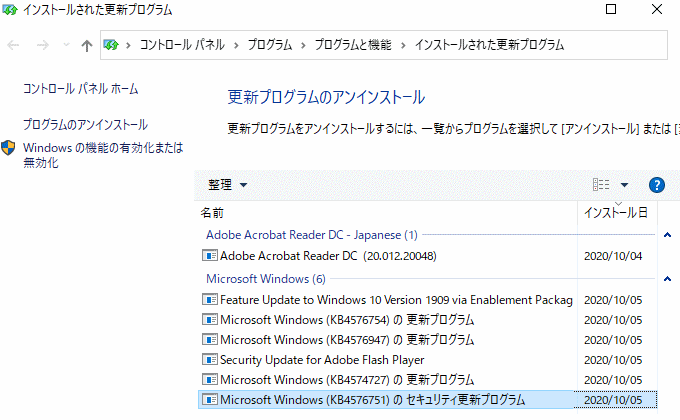This screenshot has width=680, height=420.
Task: Sort by the 名前 column header
Action: point(212,213)
